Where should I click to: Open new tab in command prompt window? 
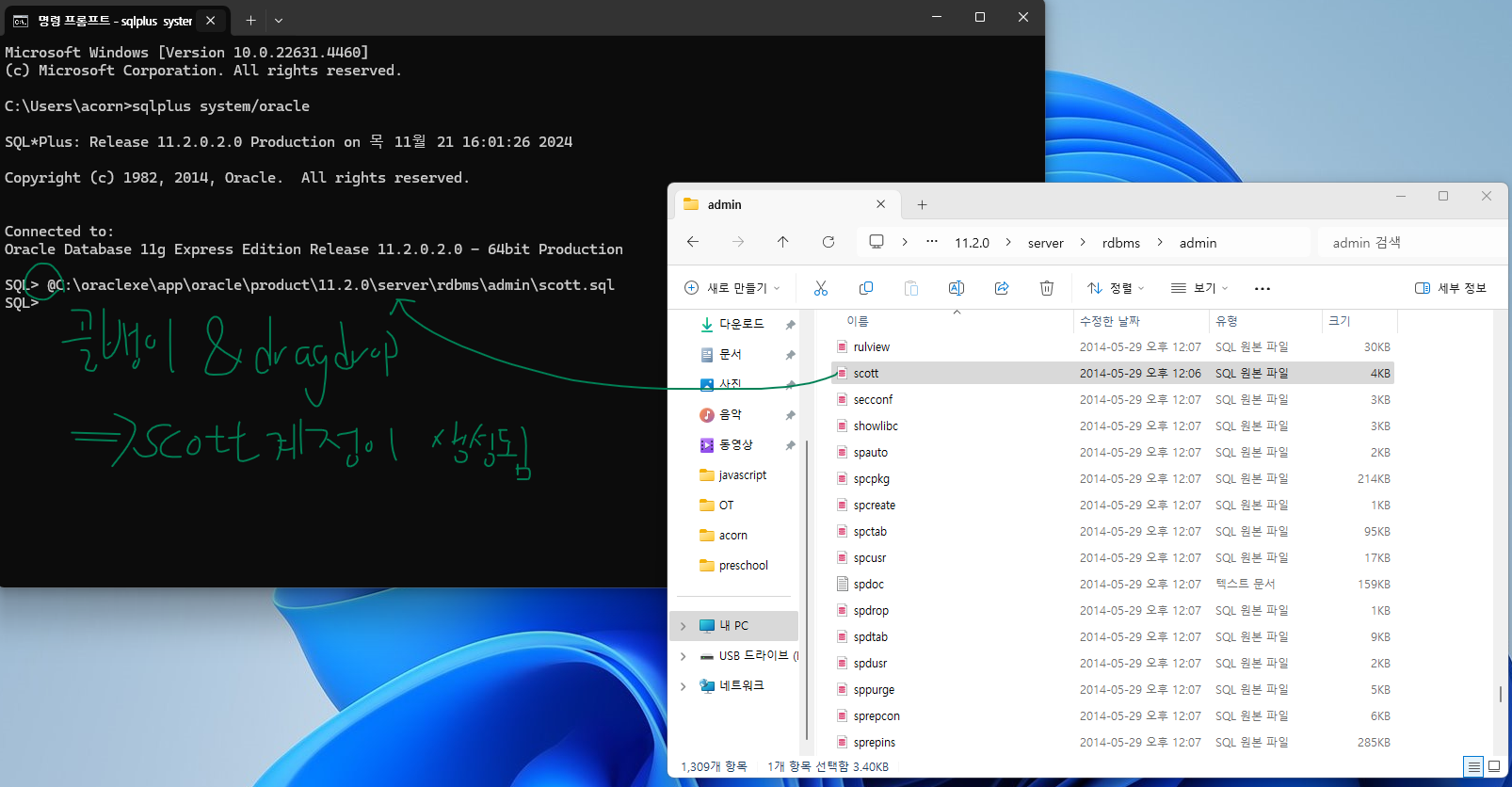click(x=250, y=20)
